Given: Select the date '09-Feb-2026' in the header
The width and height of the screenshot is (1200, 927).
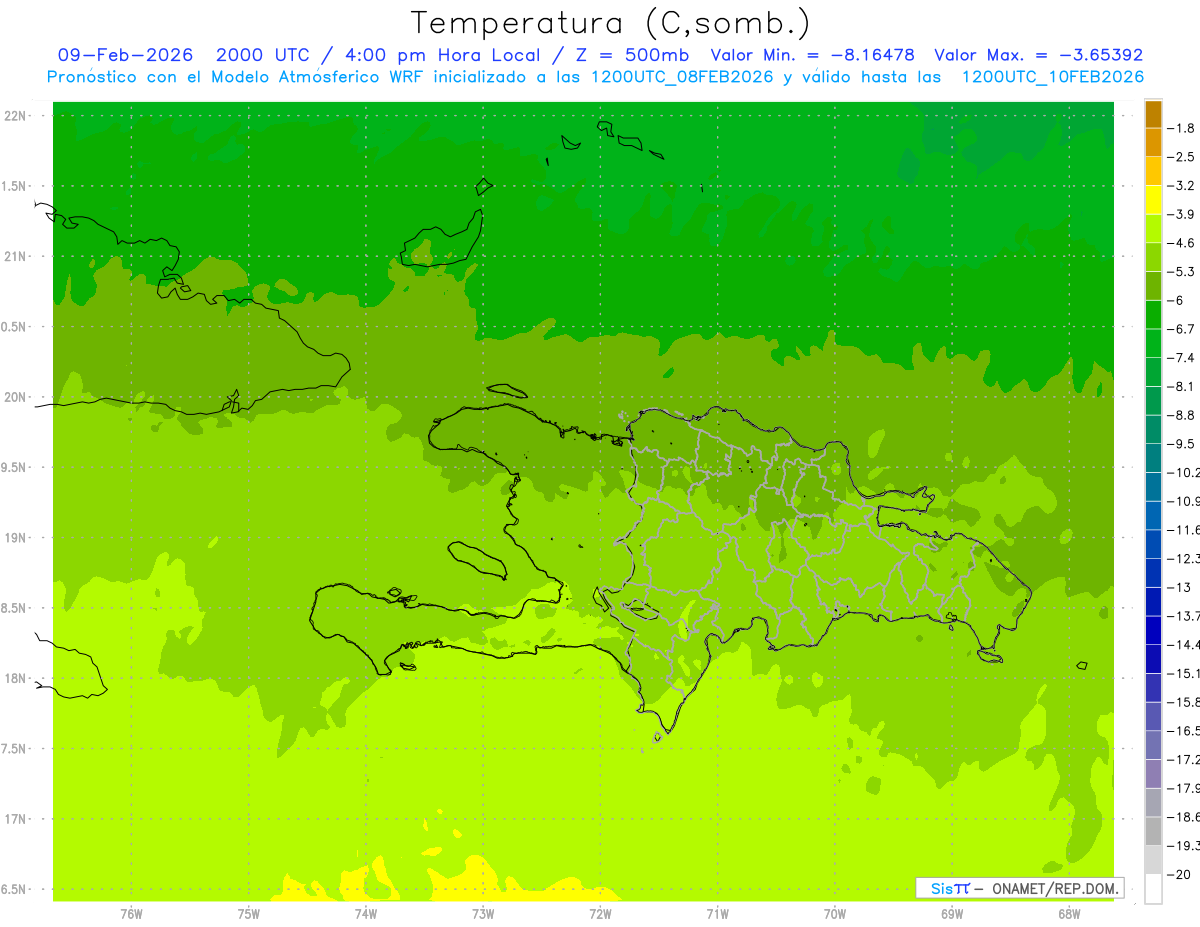Looking at the screenshot, I should (125, 55).
